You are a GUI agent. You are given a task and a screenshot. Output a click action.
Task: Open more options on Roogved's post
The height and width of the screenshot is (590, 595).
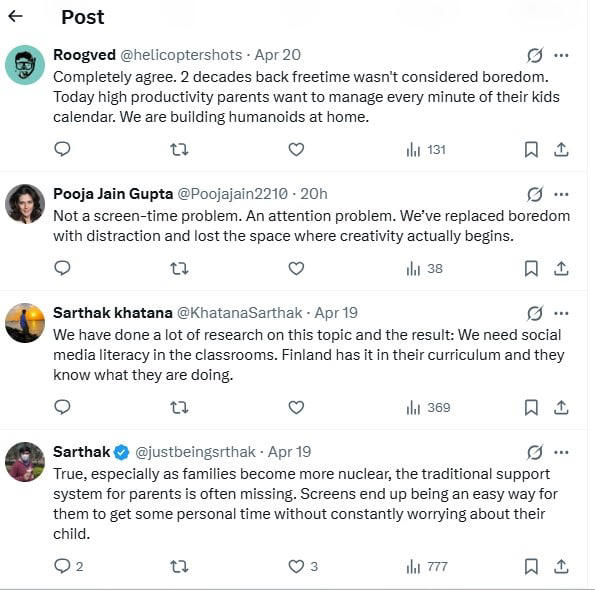[561, 55]
